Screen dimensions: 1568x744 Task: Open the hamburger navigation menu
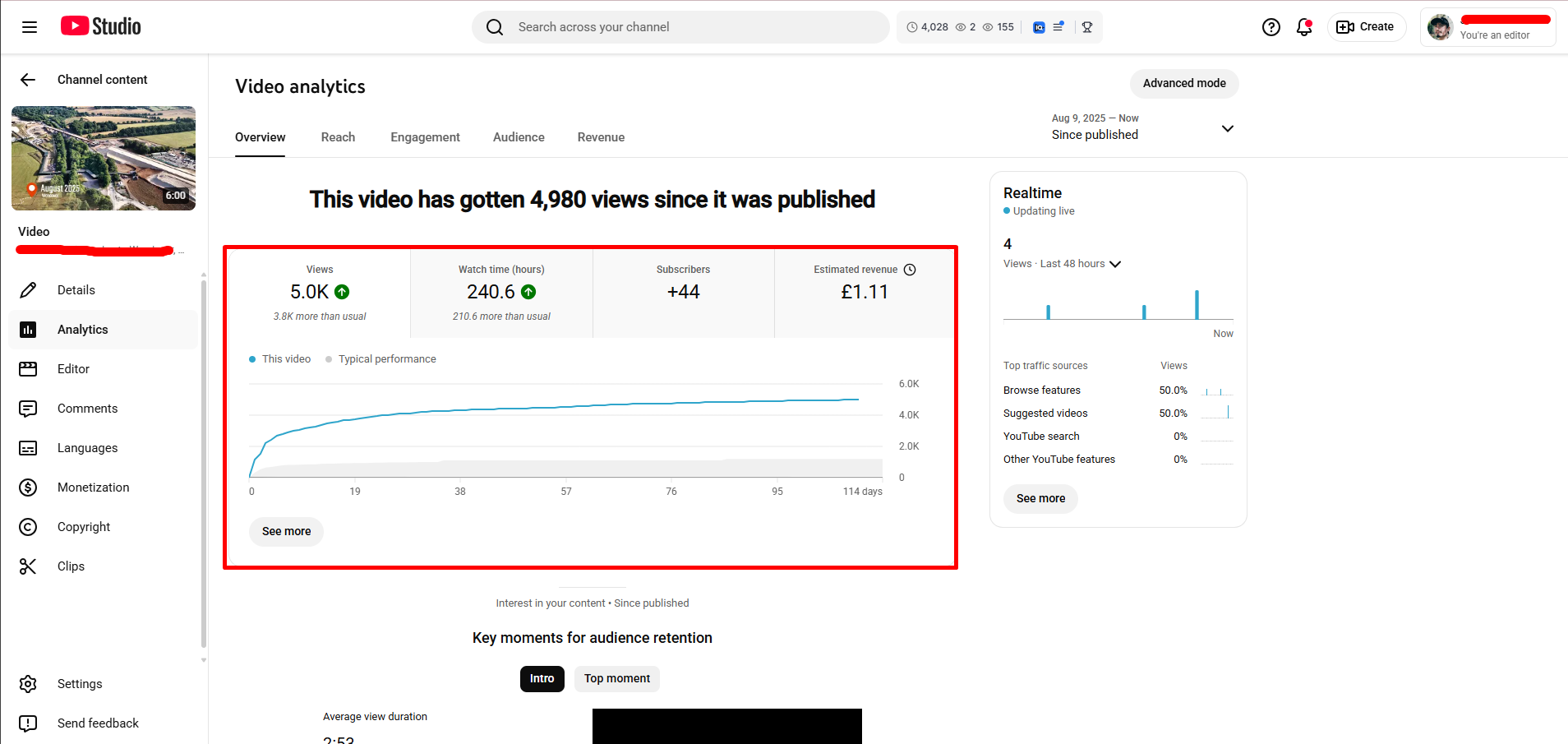(x=30, y=27)
